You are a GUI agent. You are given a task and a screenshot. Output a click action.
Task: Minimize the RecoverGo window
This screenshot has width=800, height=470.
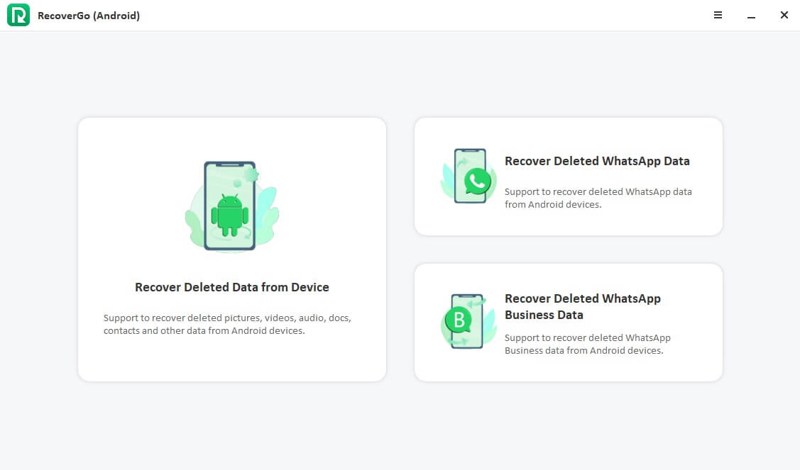coord(751,16)
